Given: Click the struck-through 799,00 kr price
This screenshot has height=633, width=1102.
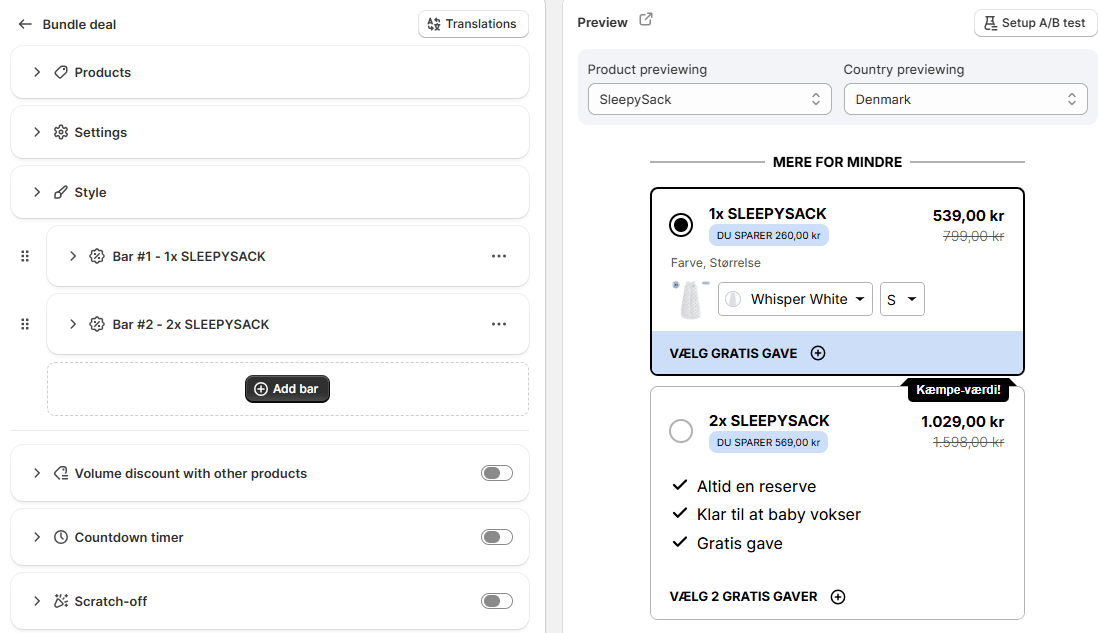Looking at the screenshot, I should [973, 237].
